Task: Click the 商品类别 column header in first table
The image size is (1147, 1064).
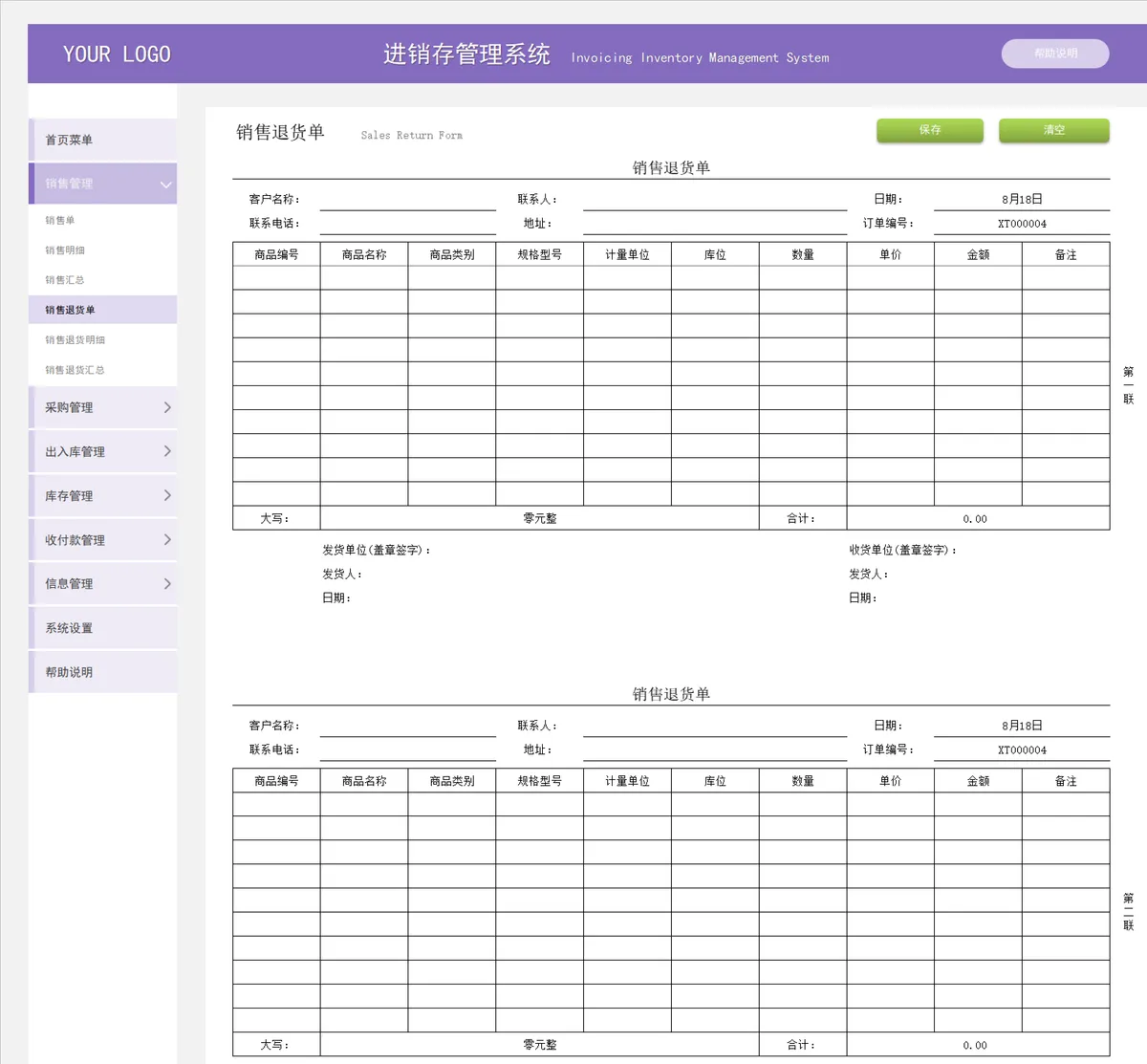Action: click(452, 254)
